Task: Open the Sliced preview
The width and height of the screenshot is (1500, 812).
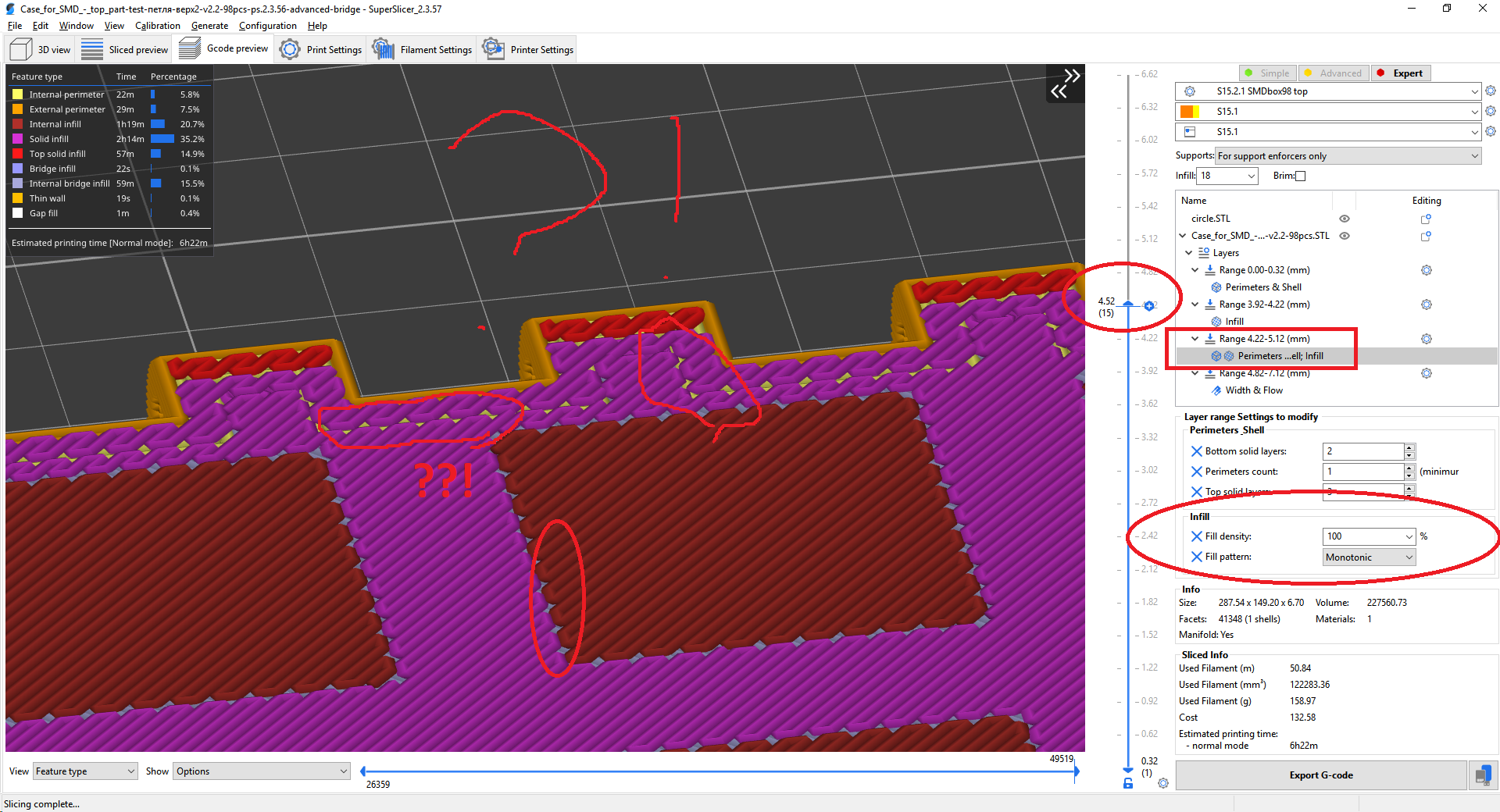Action: click(x=125, y=48)
